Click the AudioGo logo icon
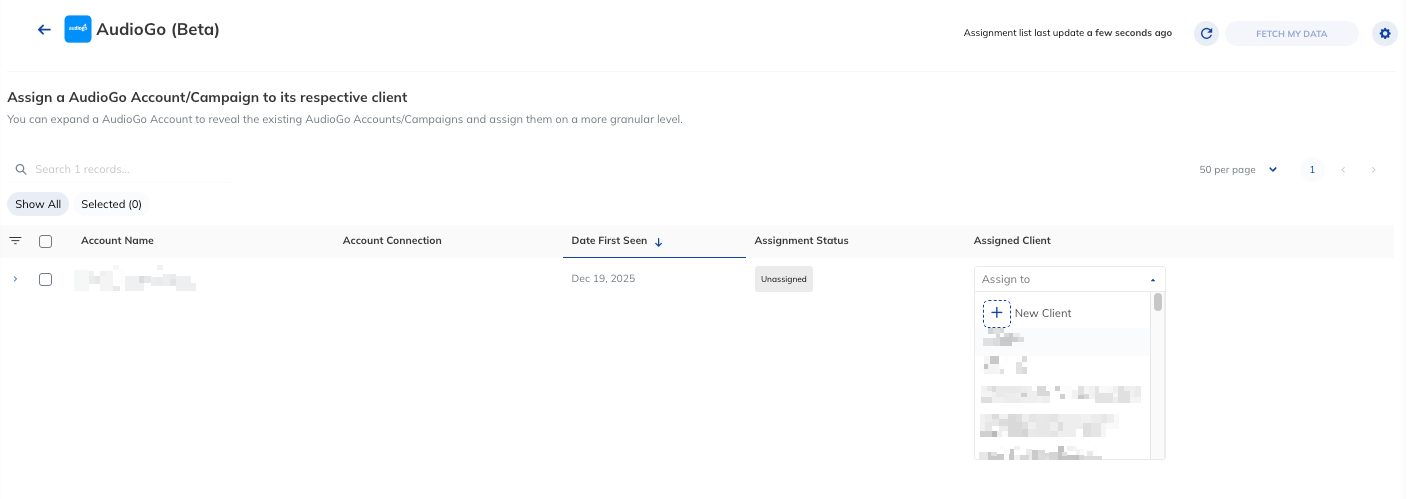 (78, 30)
